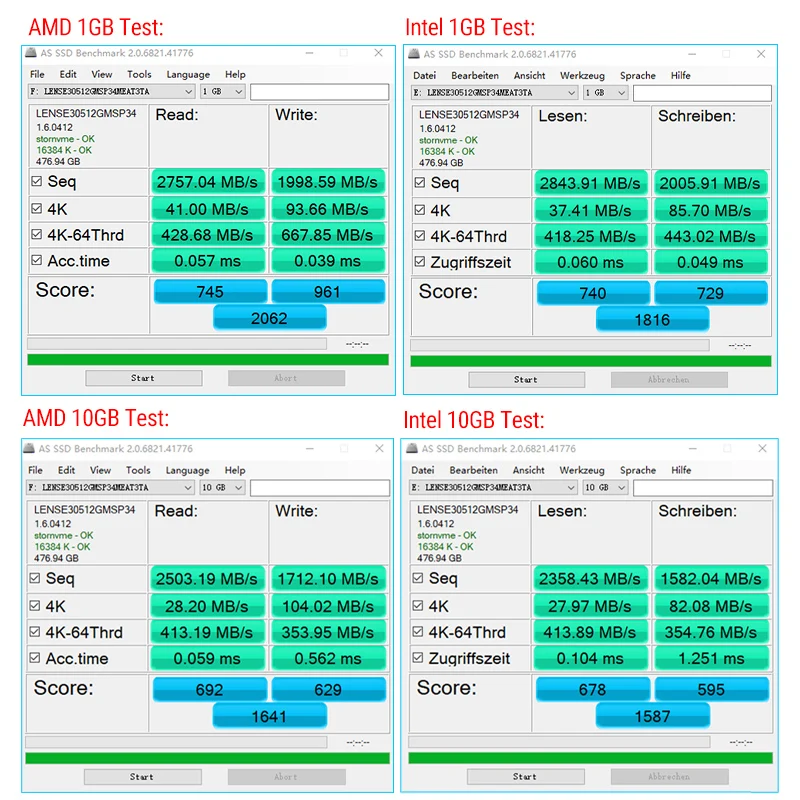The height and width of the screenshot is (800, 800).
Task: Open 10 GB size dropdown in Intel window
Action: pyautogui.click(x=605, y=488)
